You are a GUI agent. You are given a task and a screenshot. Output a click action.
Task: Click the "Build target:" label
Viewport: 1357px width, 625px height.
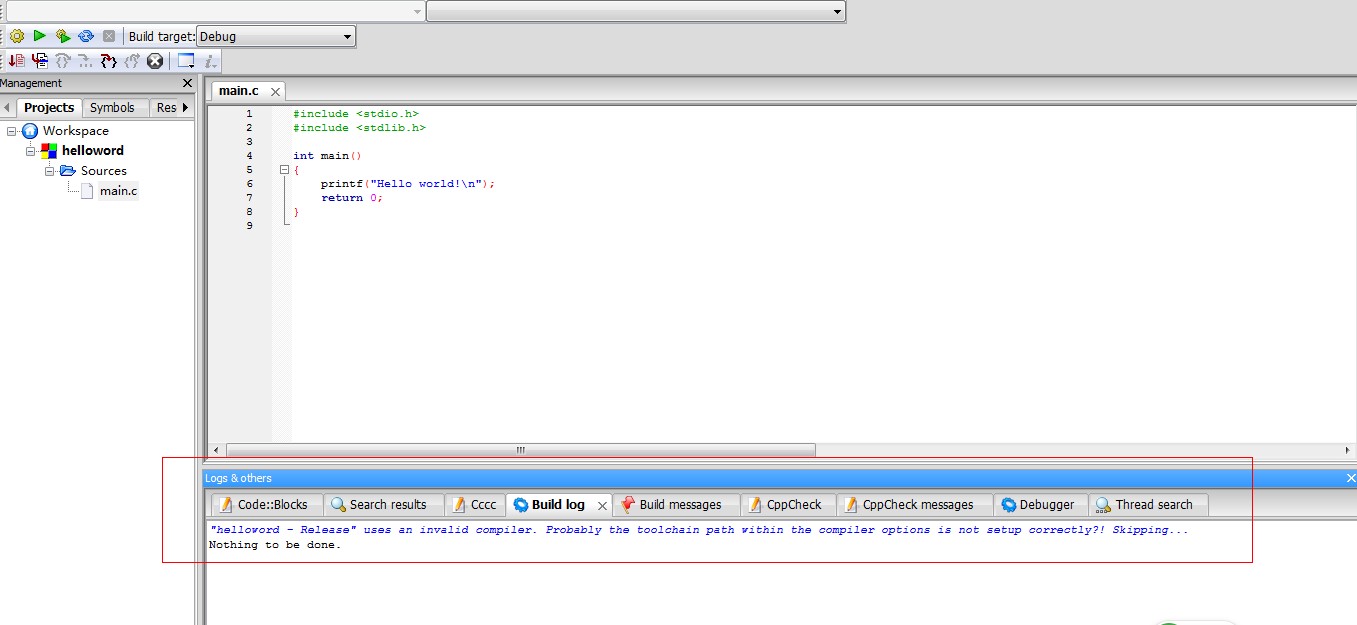[161, 36]
